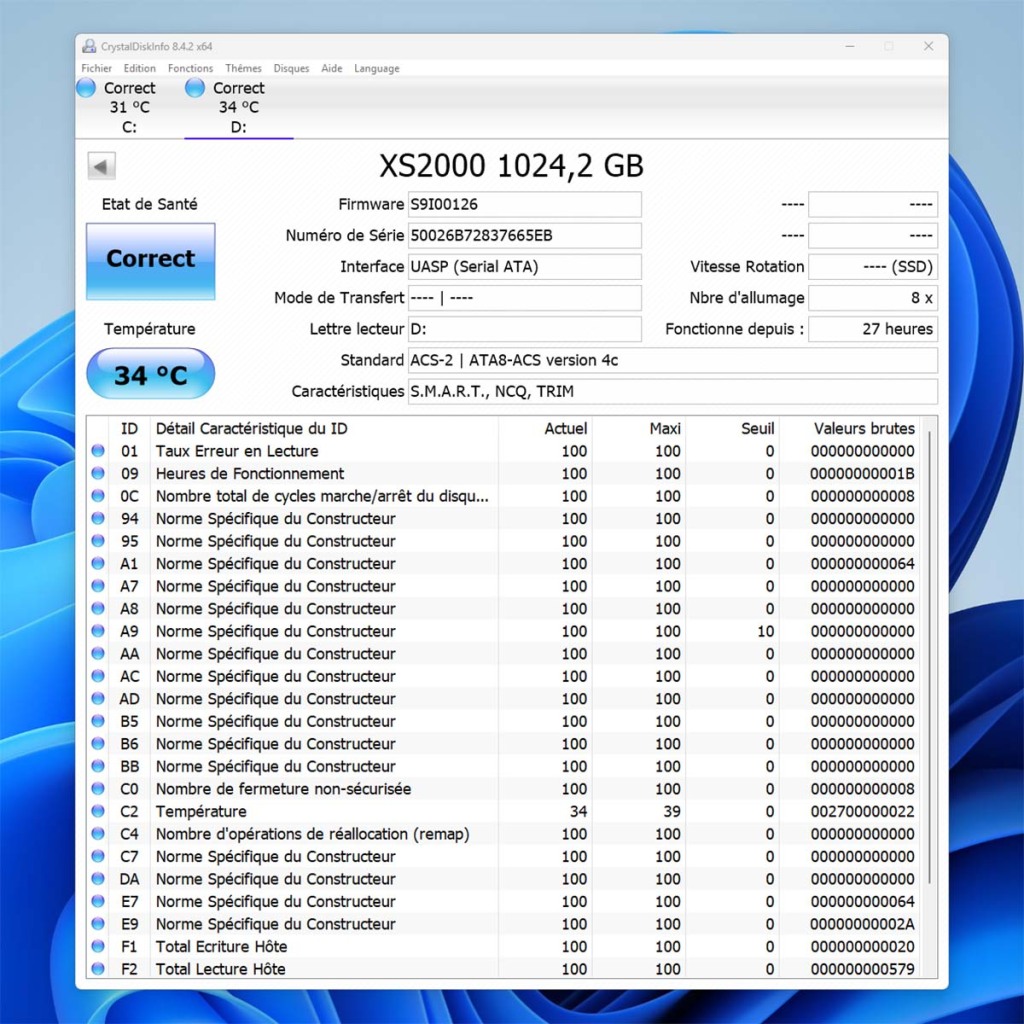The width and height of the screenshot is (1024, 1024).
Task: Click the Seuil column header
Action: coord(732,428)
